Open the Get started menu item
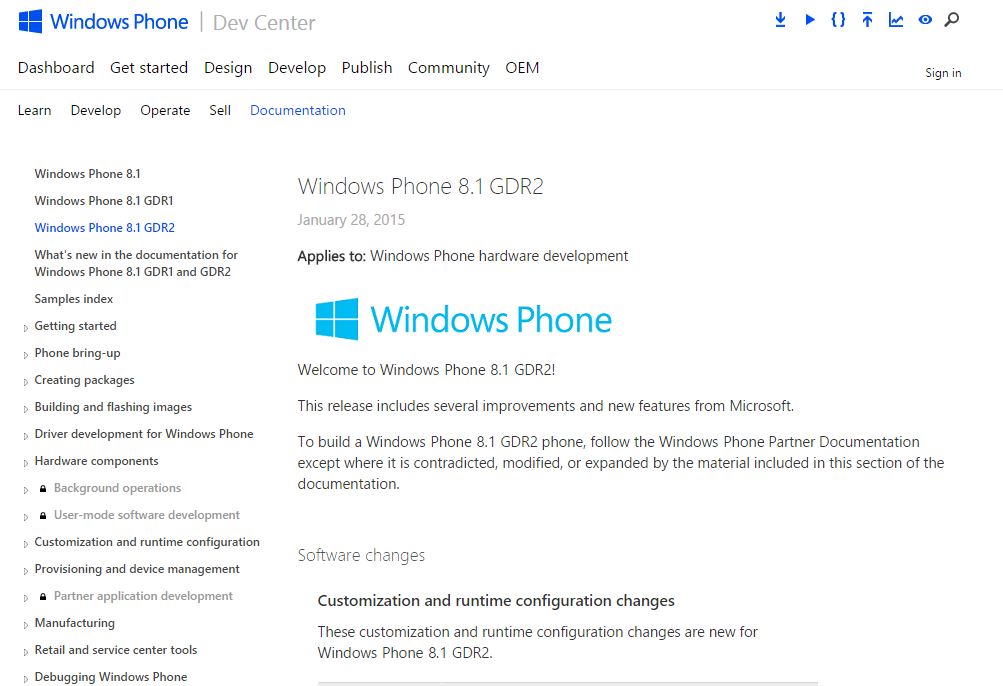 (149, 68)
